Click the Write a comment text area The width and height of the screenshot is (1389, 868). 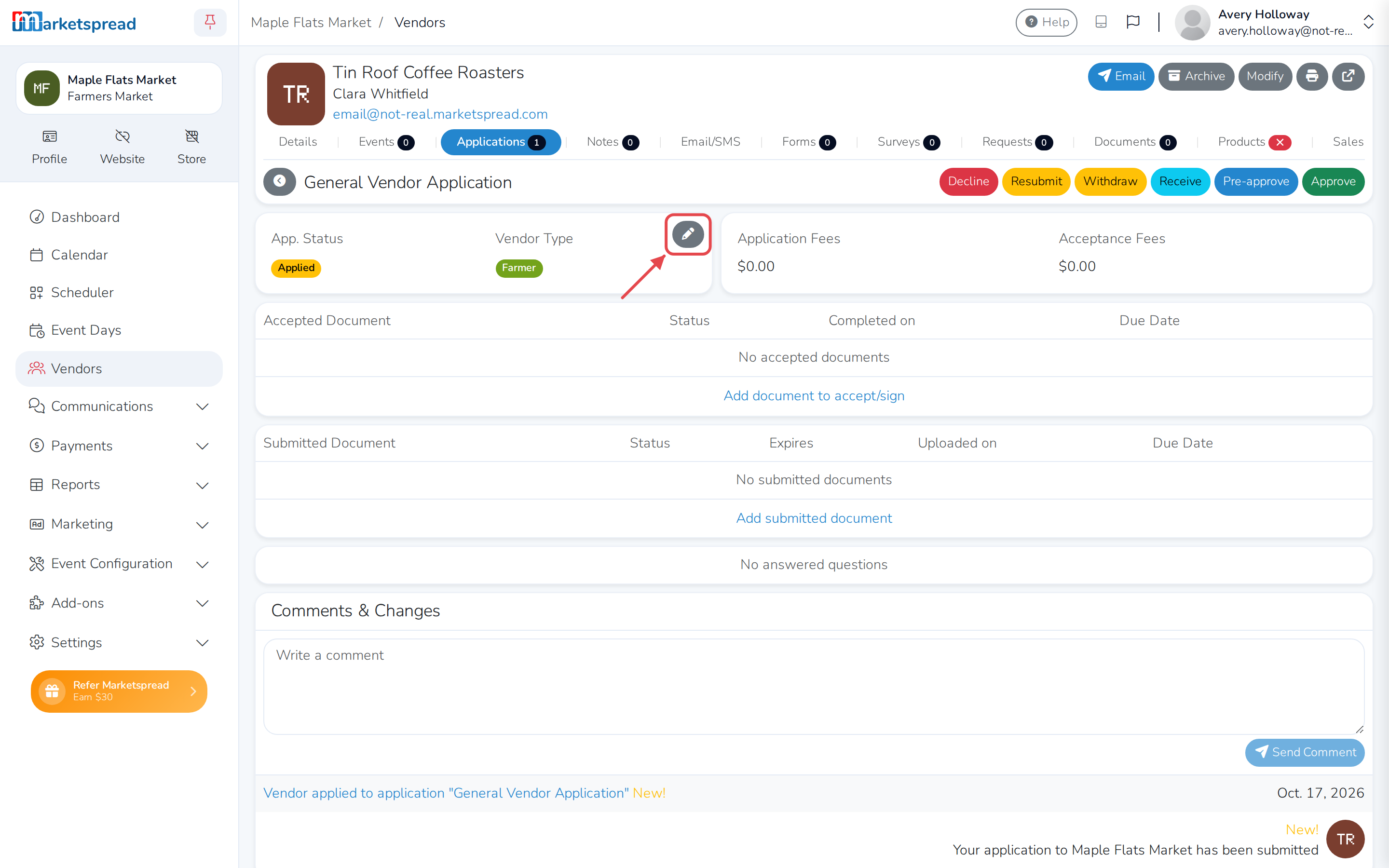pyautogui.click(x=813, y=687)
